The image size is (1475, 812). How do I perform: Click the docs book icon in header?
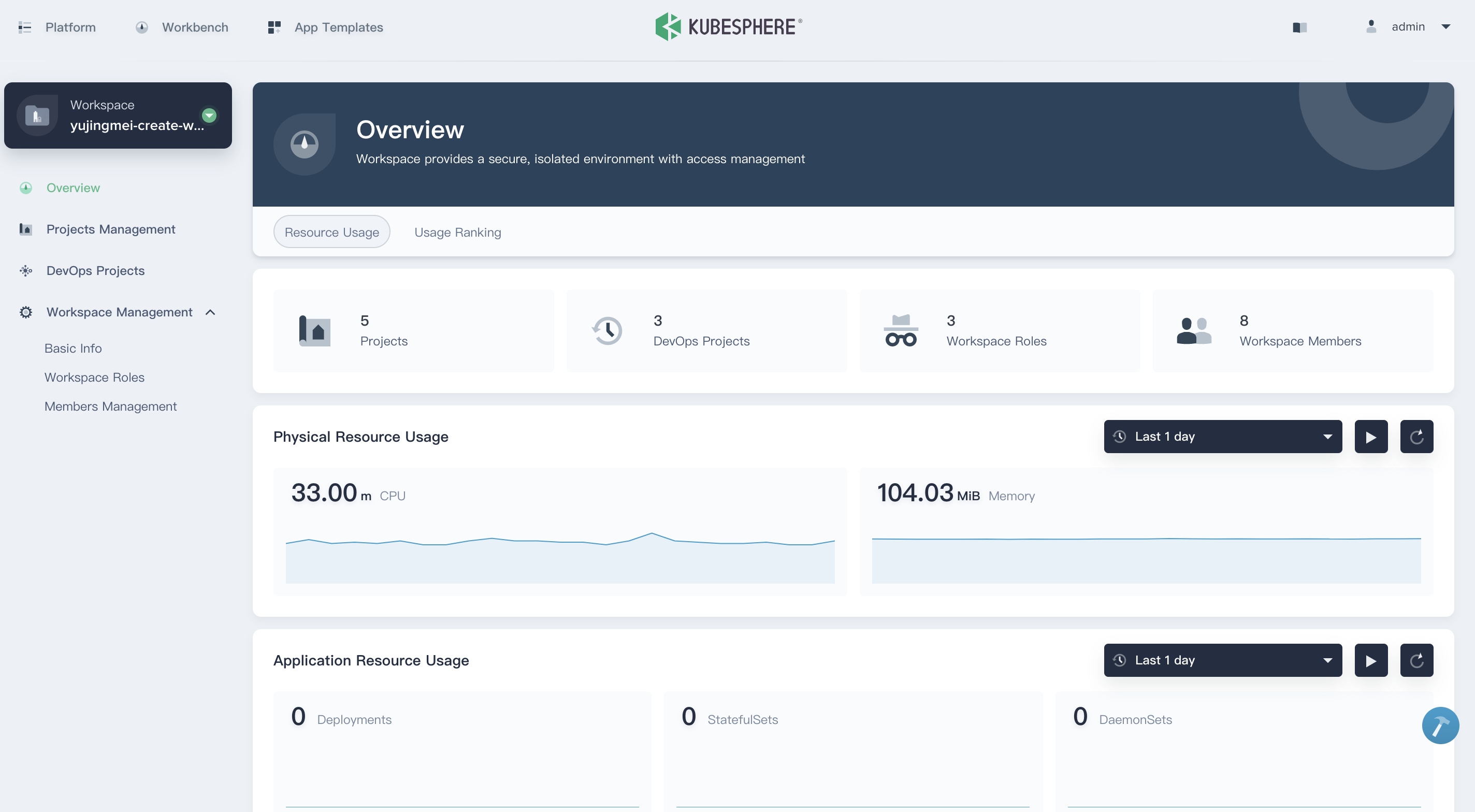coord(1299,27)
